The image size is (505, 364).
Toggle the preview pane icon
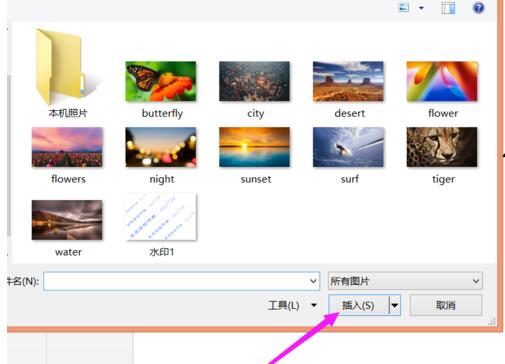(448, 8)
